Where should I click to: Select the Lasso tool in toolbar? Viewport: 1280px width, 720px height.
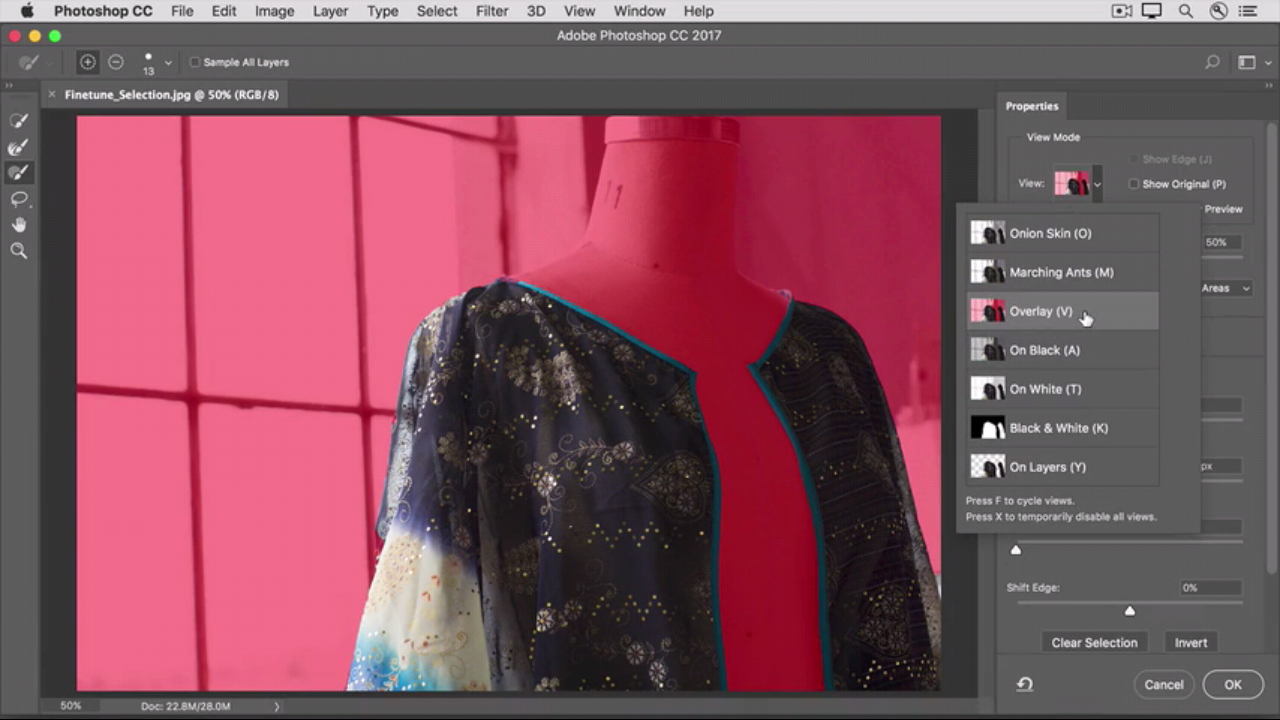coord(18,199)
